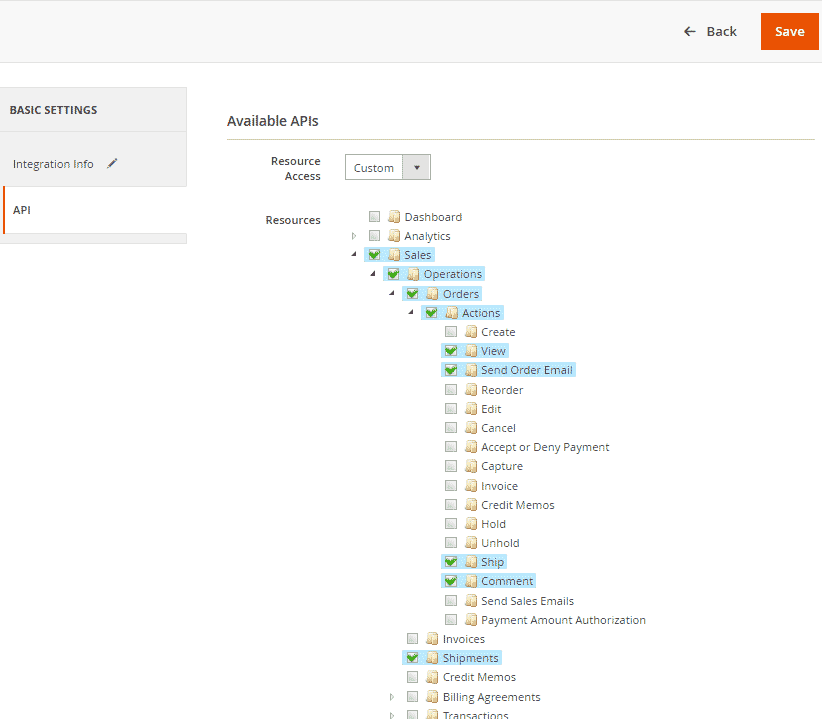Click the Reorder folder icon

(471, 389)
